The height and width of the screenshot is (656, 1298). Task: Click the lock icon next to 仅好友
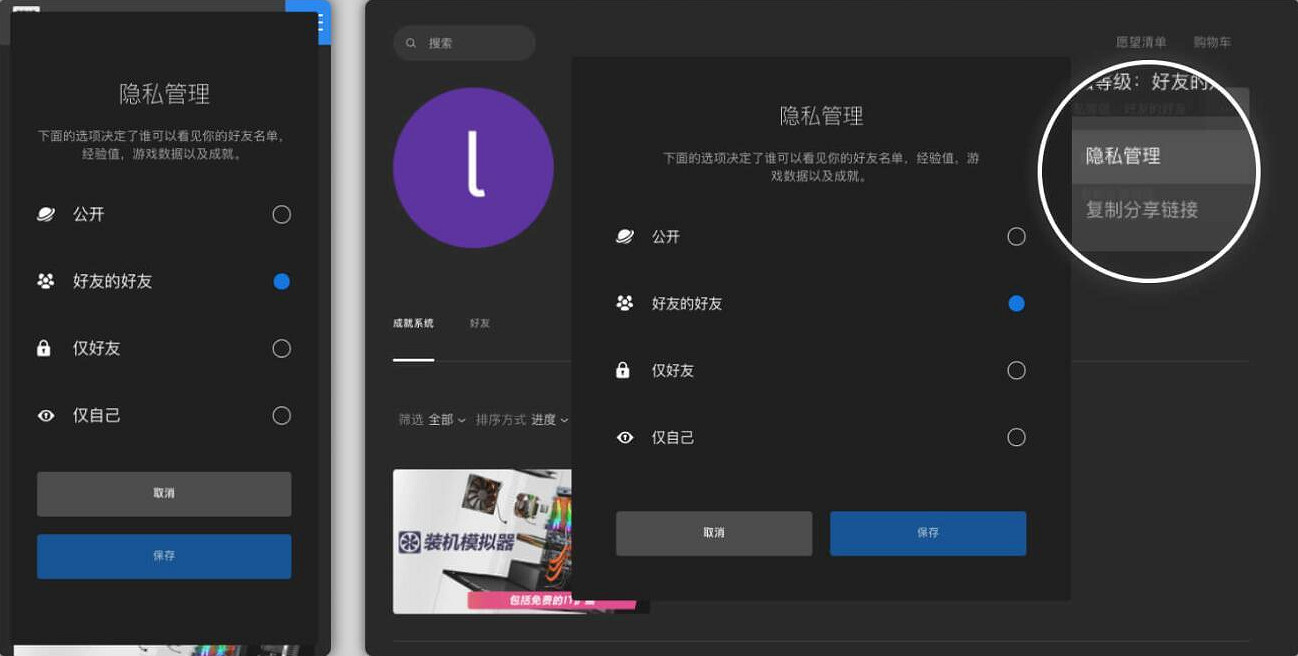click(x=625, y=370)
